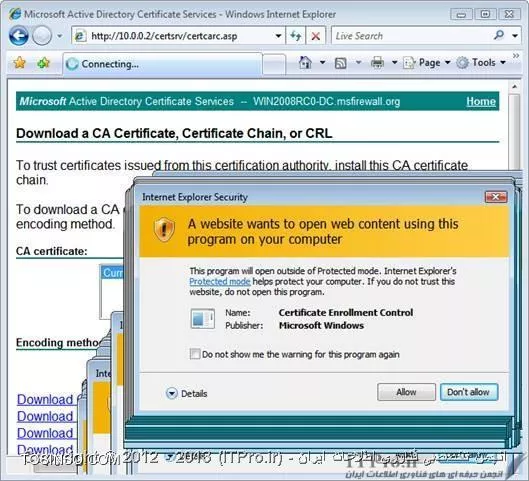Click the red Stop loading icon
The width and height of the screenshot is (529, 481).
(316, 36)
